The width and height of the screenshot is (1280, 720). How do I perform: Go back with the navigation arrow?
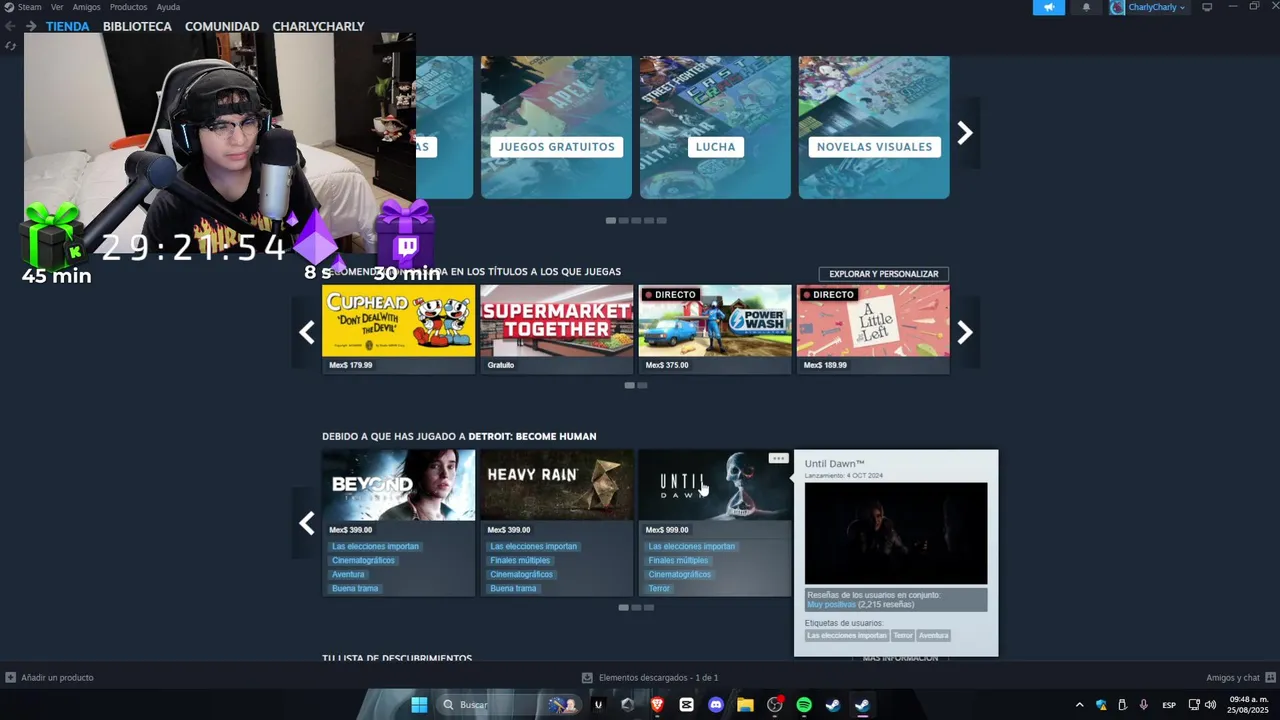(10, 26)
